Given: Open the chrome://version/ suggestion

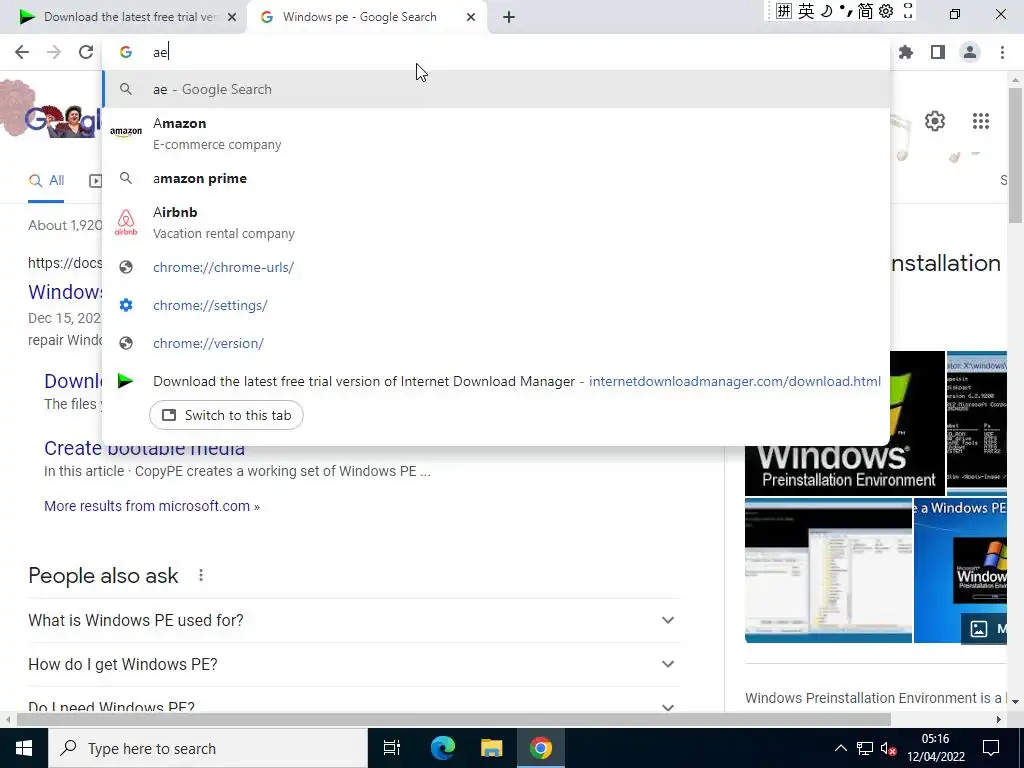Looking at the screenshot, I should [496, 343].
